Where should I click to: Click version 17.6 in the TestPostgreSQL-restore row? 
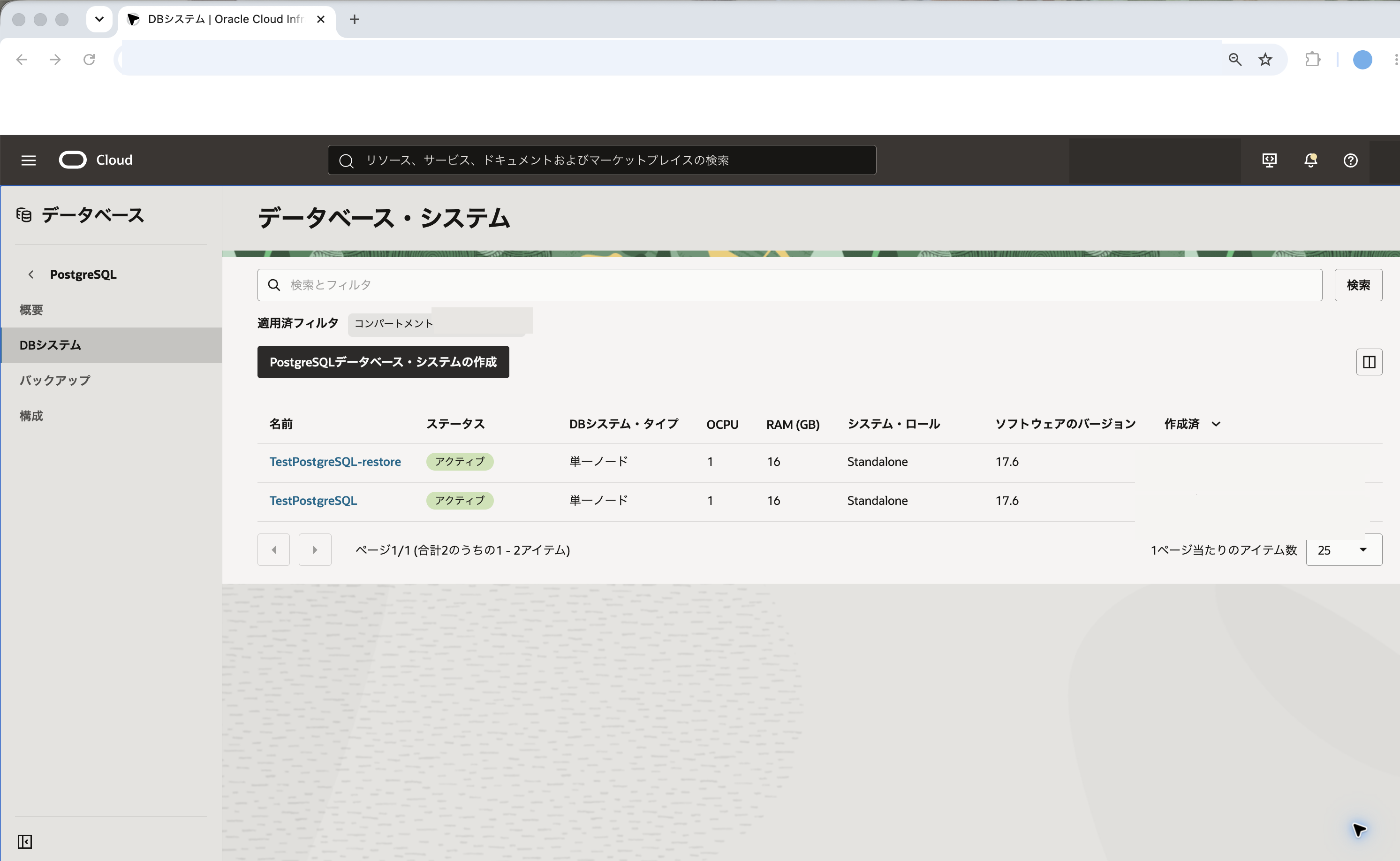(1007, 462)
